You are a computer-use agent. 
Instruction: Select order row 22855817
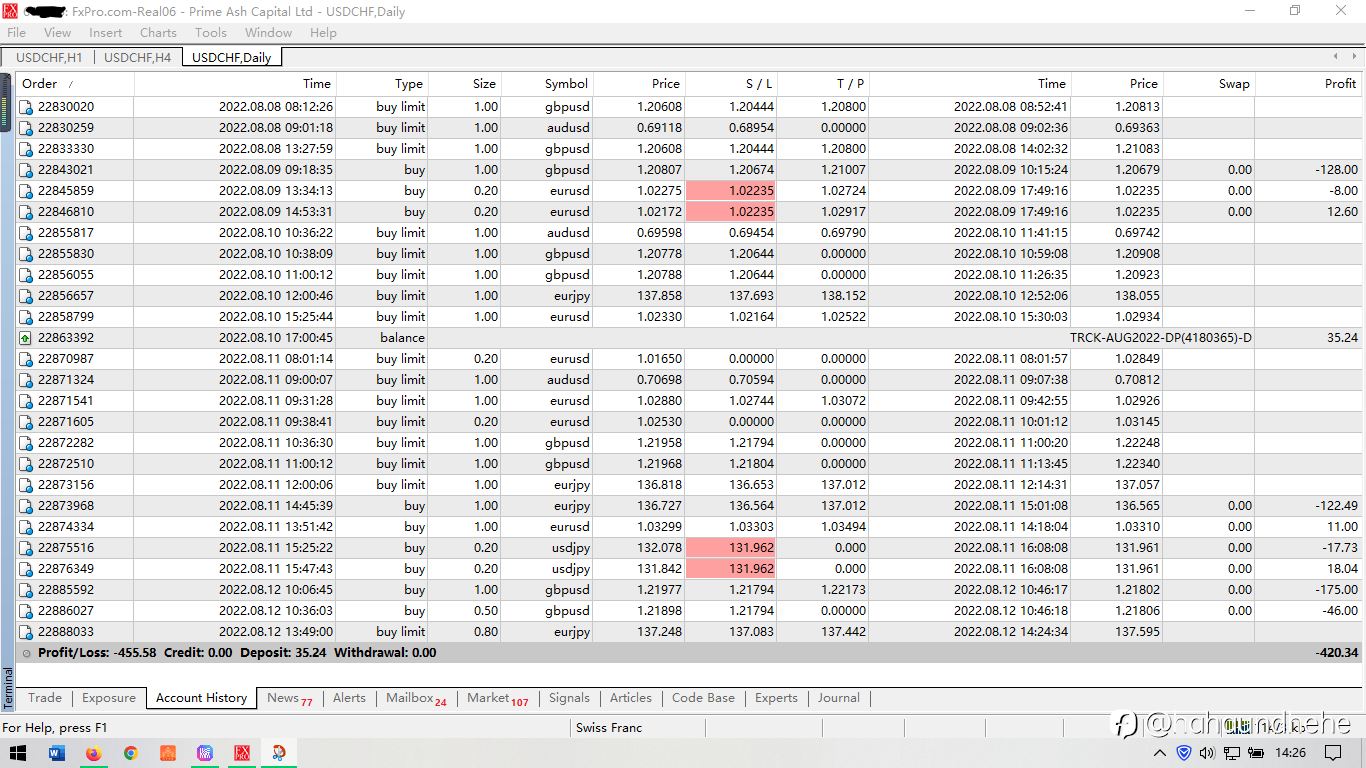(689, 233)
